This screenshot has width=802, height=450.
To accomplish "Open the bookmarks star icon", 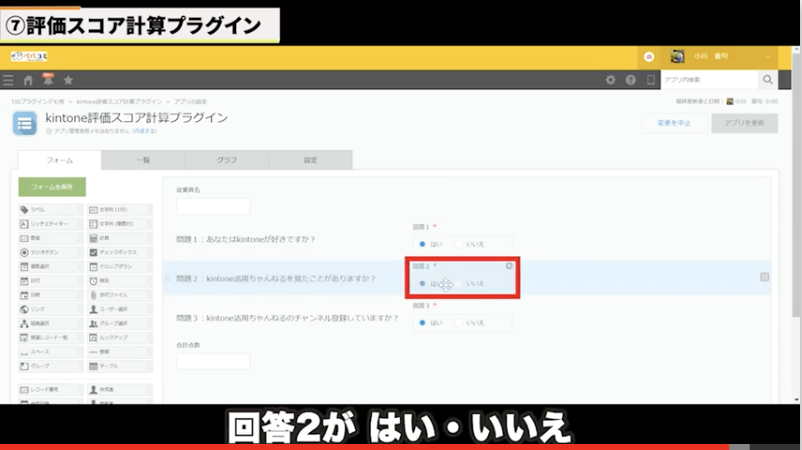I will click(x=68, y=80).
